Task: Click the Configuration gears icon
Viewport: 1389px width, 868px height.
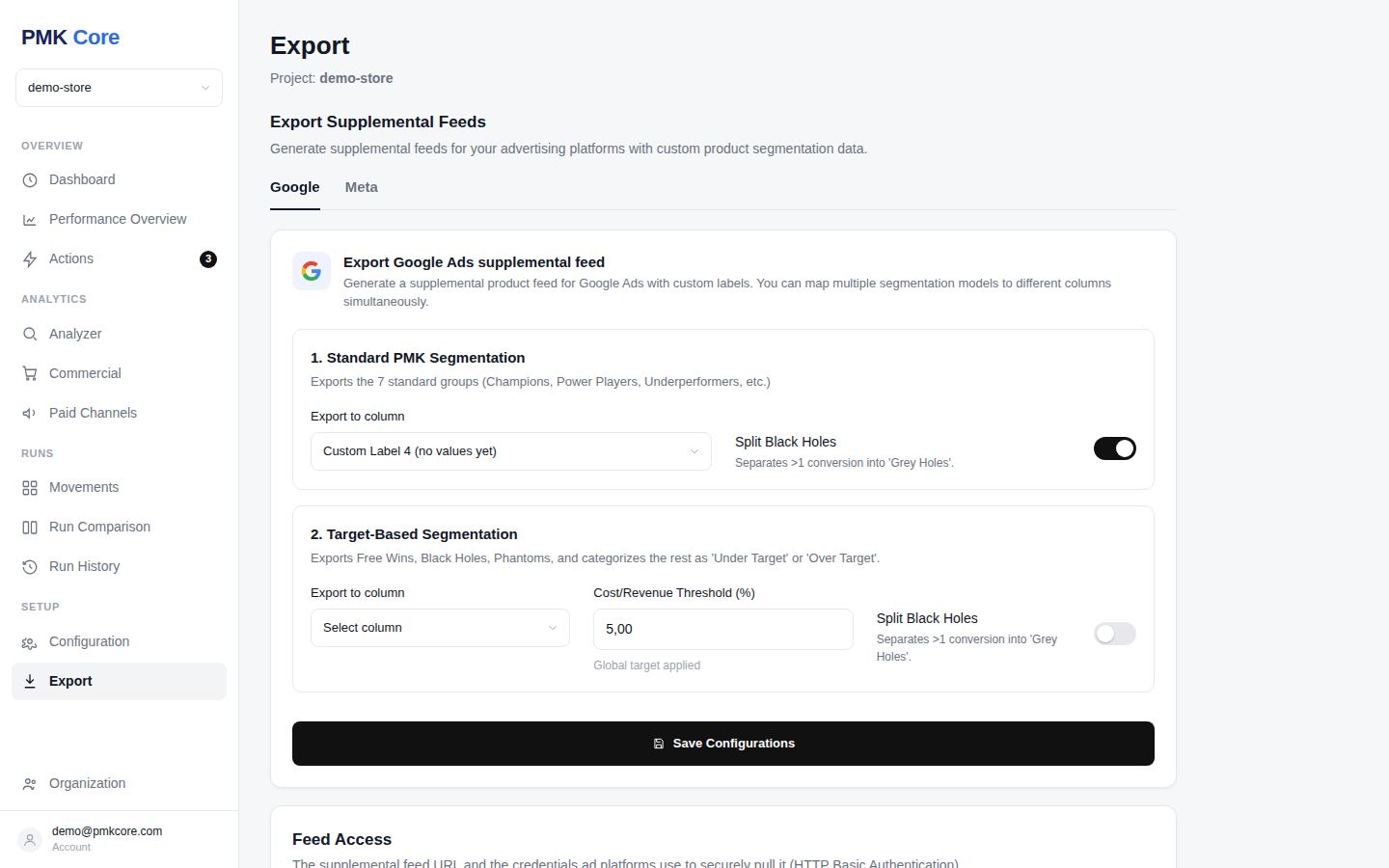Action: click(30, 642)
